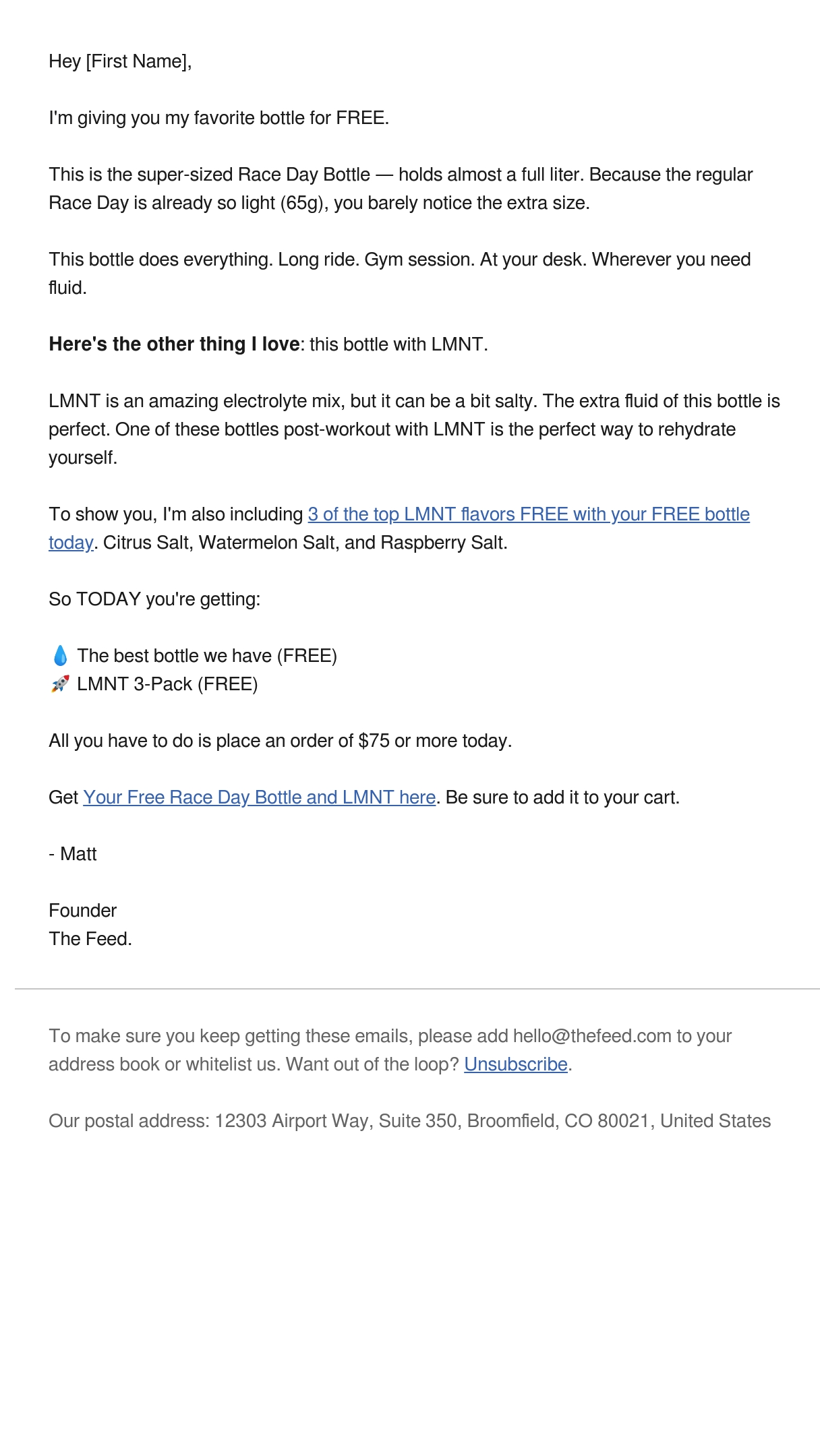The width and height of the screenshot is (820, 1456).
Task: Click the - Matt signature
Action: (x=73, y=854)
